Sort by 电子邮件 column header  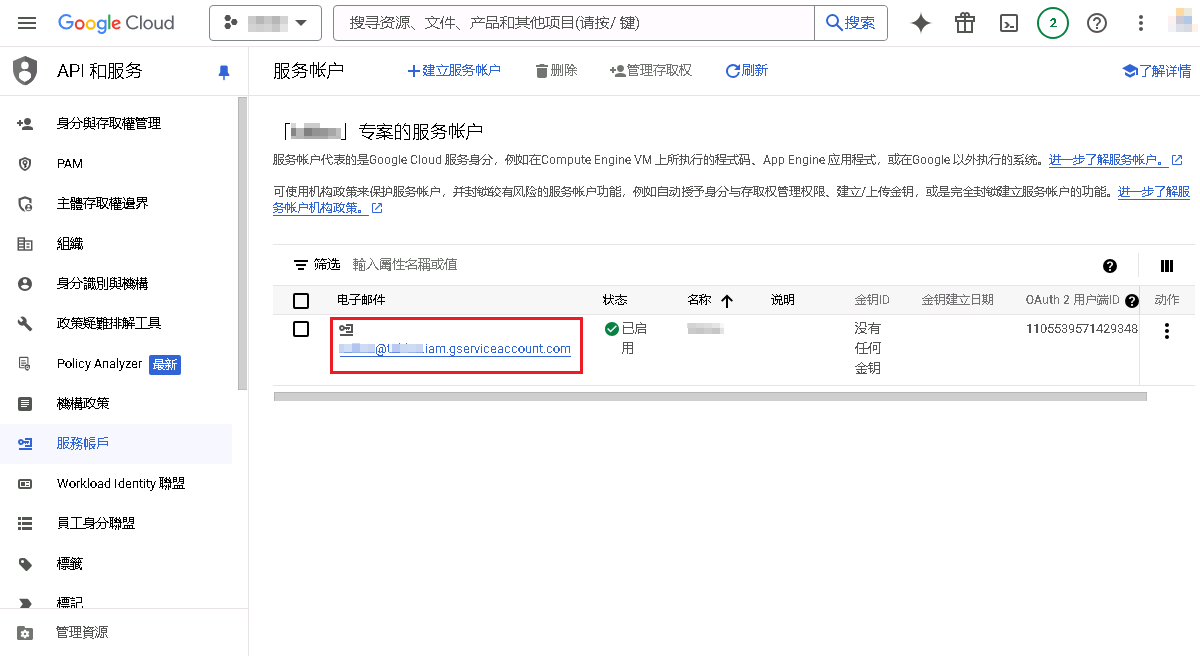tap(361, 300)
